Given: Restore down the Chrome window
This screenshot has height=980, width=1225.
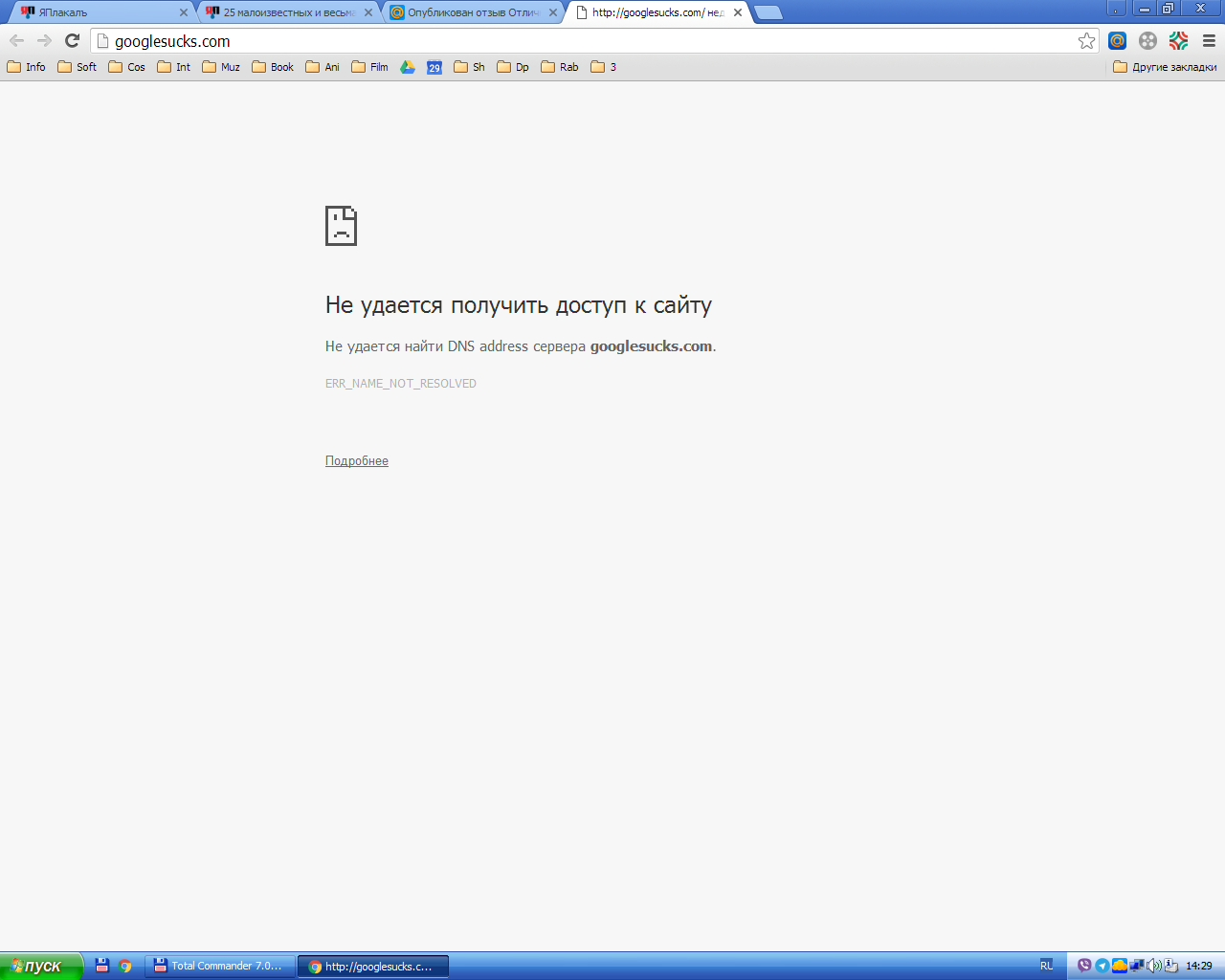Looking at the screenshot, I should coord(1168,9).
